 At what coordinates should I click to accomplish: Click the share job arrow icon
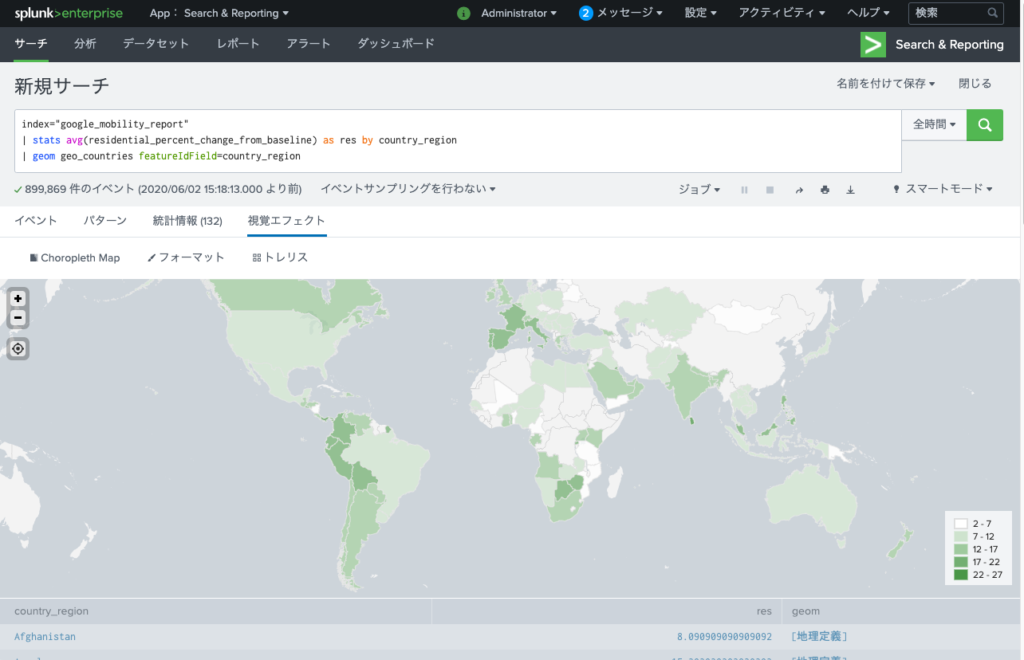click(798, 189)
